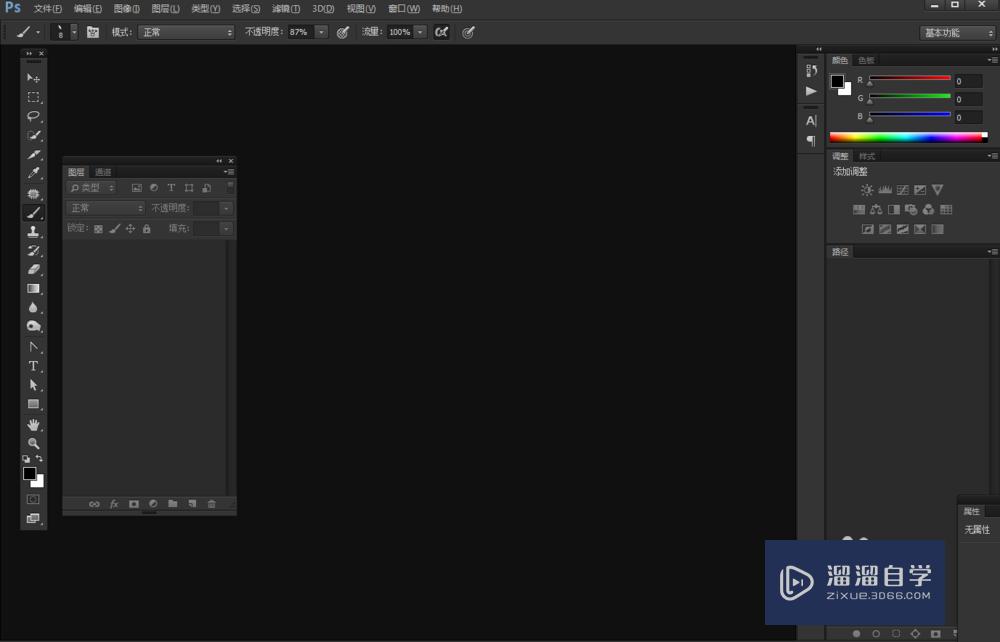
Task: Open the flow 100% dropdown arrow
Action: tap(420, 32)
